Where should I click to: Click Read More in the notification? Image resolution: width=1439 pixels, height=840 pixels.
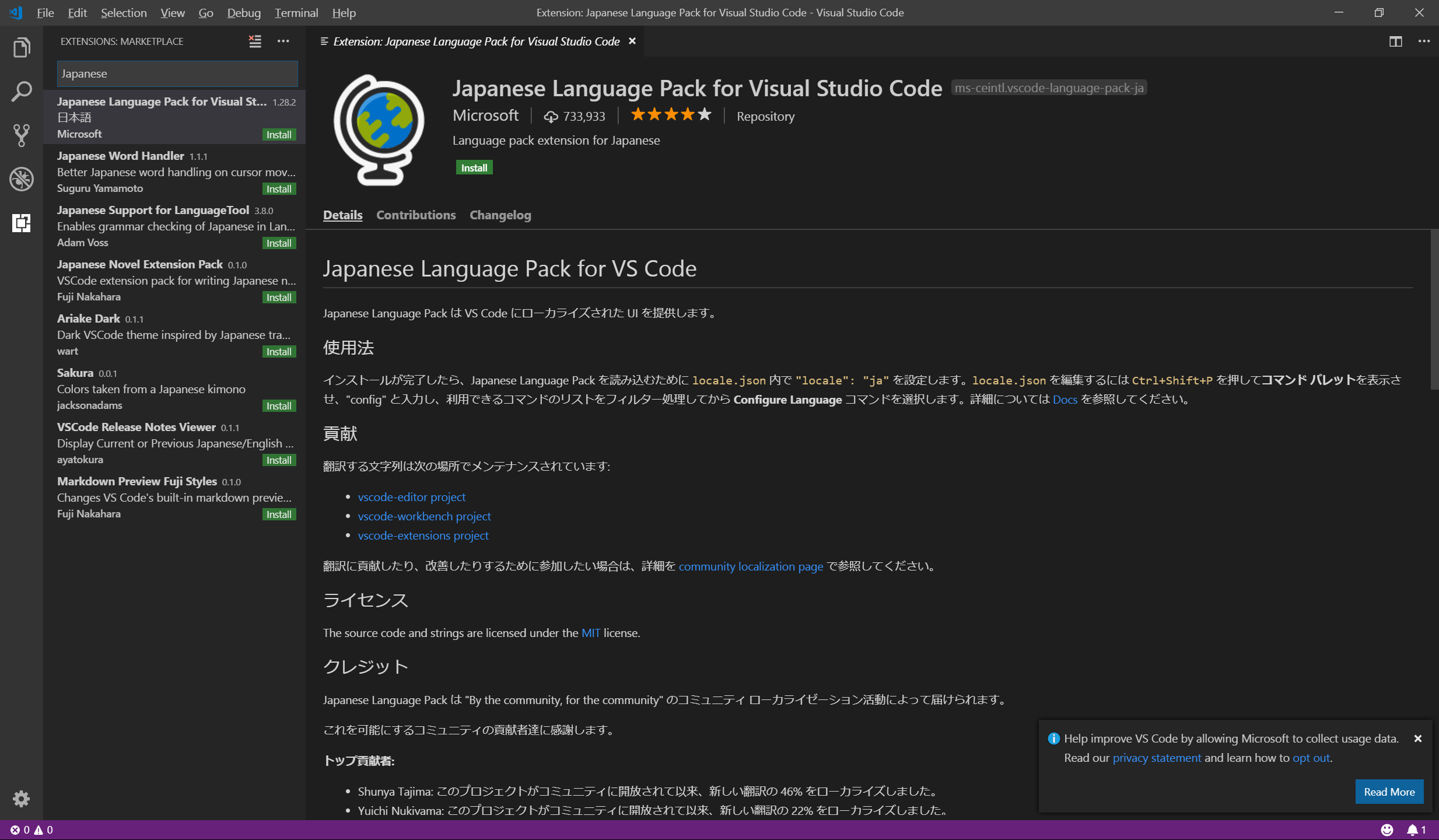[x=1389, y=792]
